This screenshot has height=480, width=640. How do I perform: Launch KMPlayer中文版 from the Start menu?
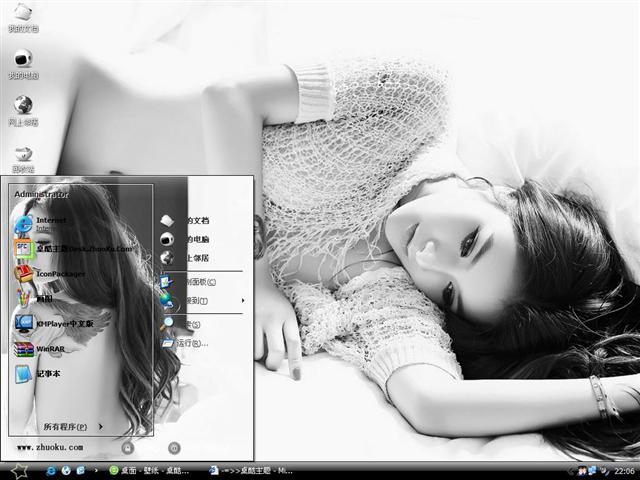click(54, 324)
